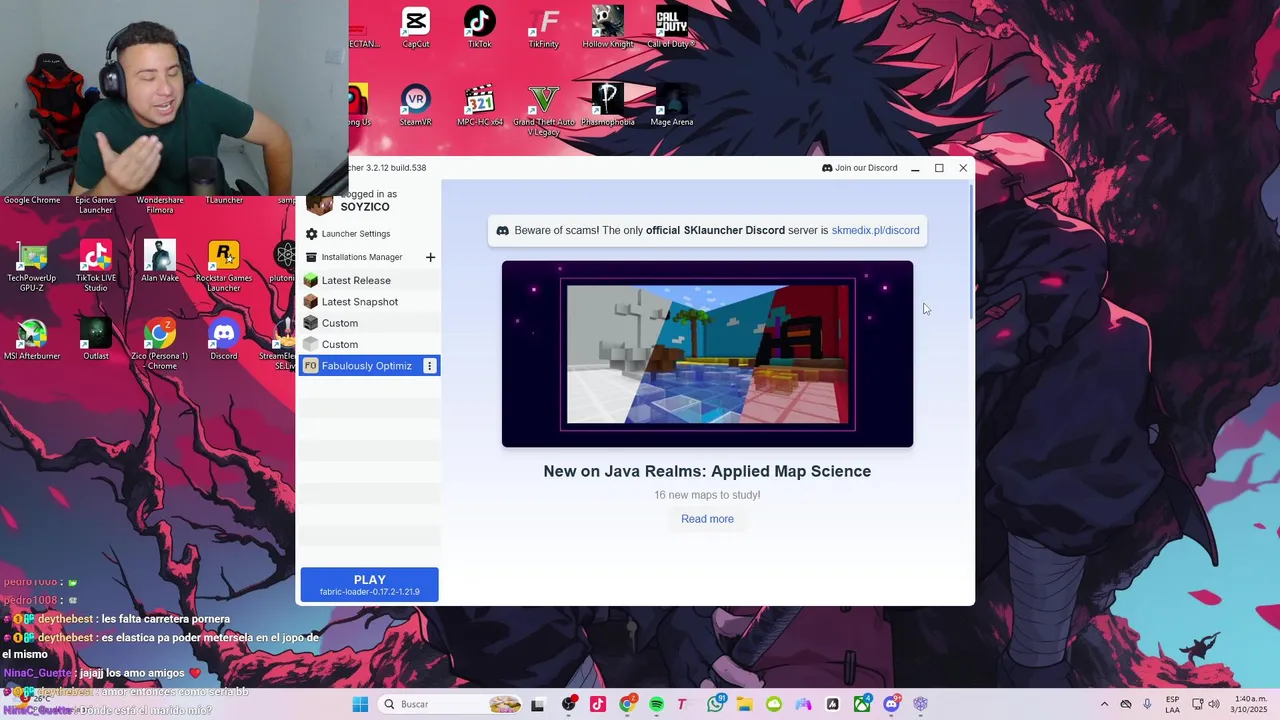Open Grand Theft Auto V Legacy shortcut

(x=544, y=110)
